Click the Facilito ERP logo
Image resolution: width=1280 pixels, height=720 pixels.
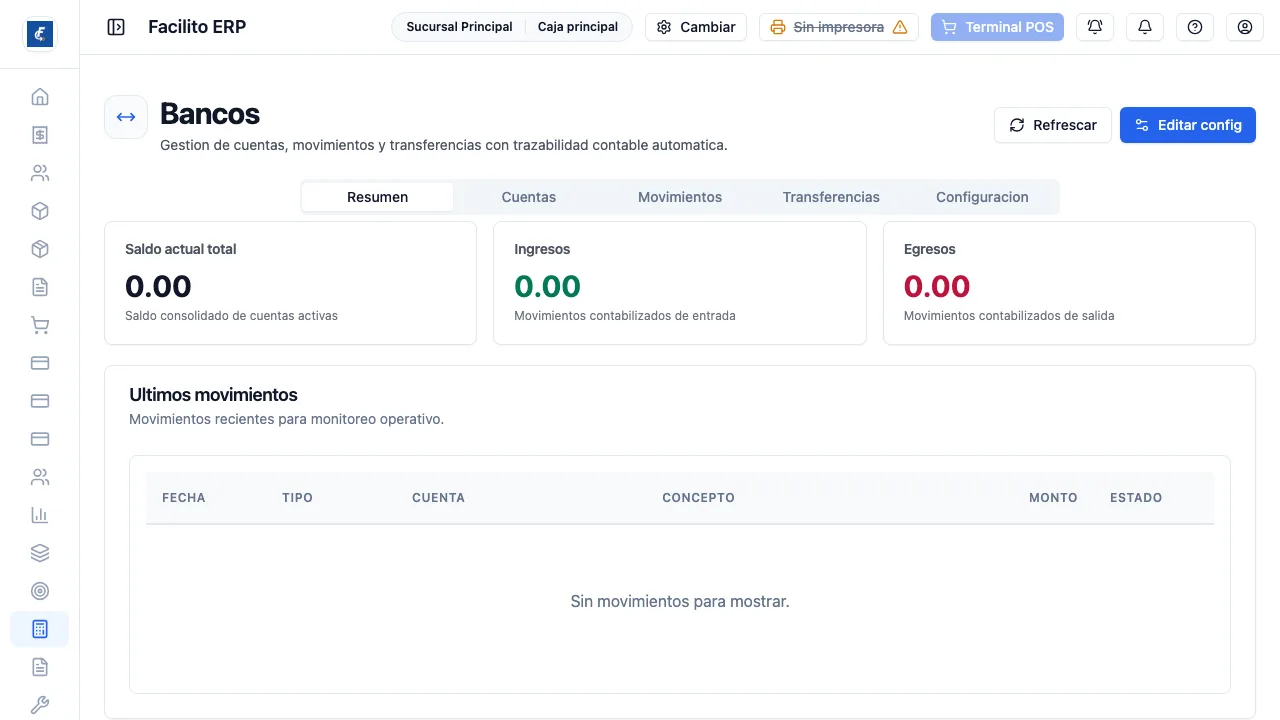click(x=40, y=34)
